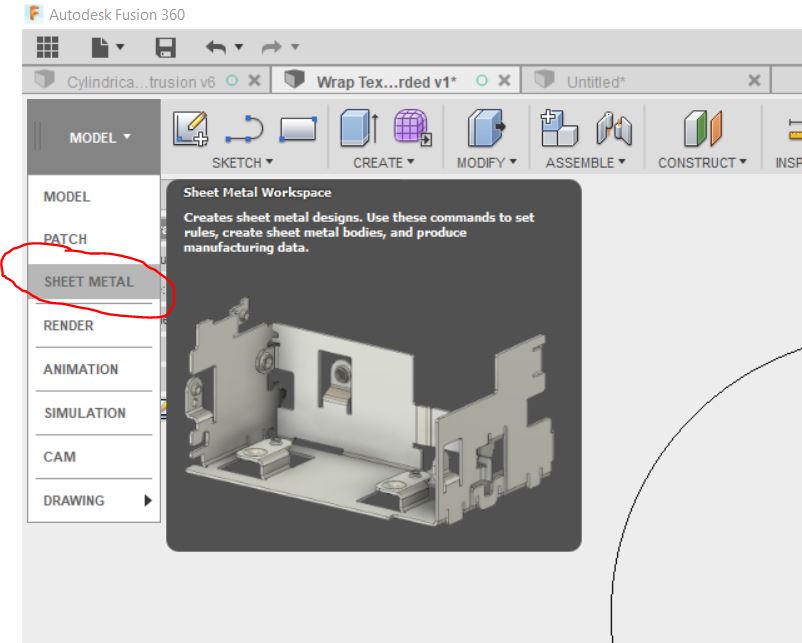Open the MODIFY dropdown menu
Viewport: 802px width, 643px height.
coord(486,163)
